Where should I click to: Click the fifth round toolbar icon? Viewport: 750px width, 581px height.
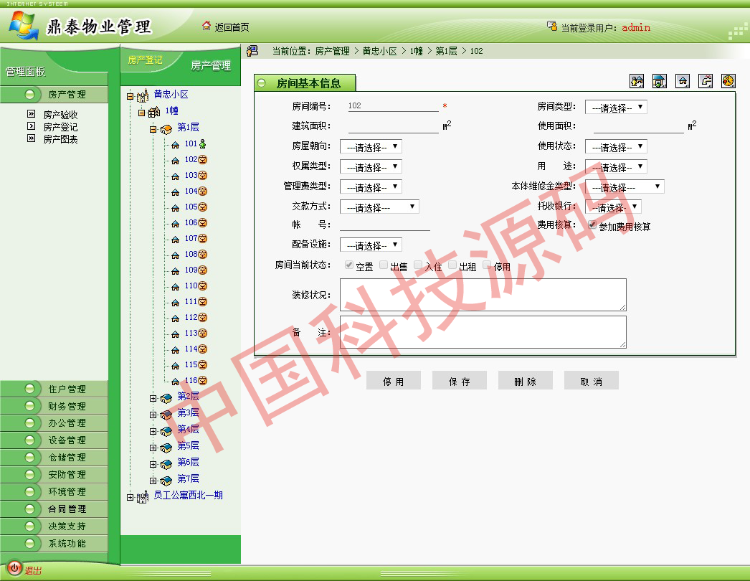click(x=728, y=81)
